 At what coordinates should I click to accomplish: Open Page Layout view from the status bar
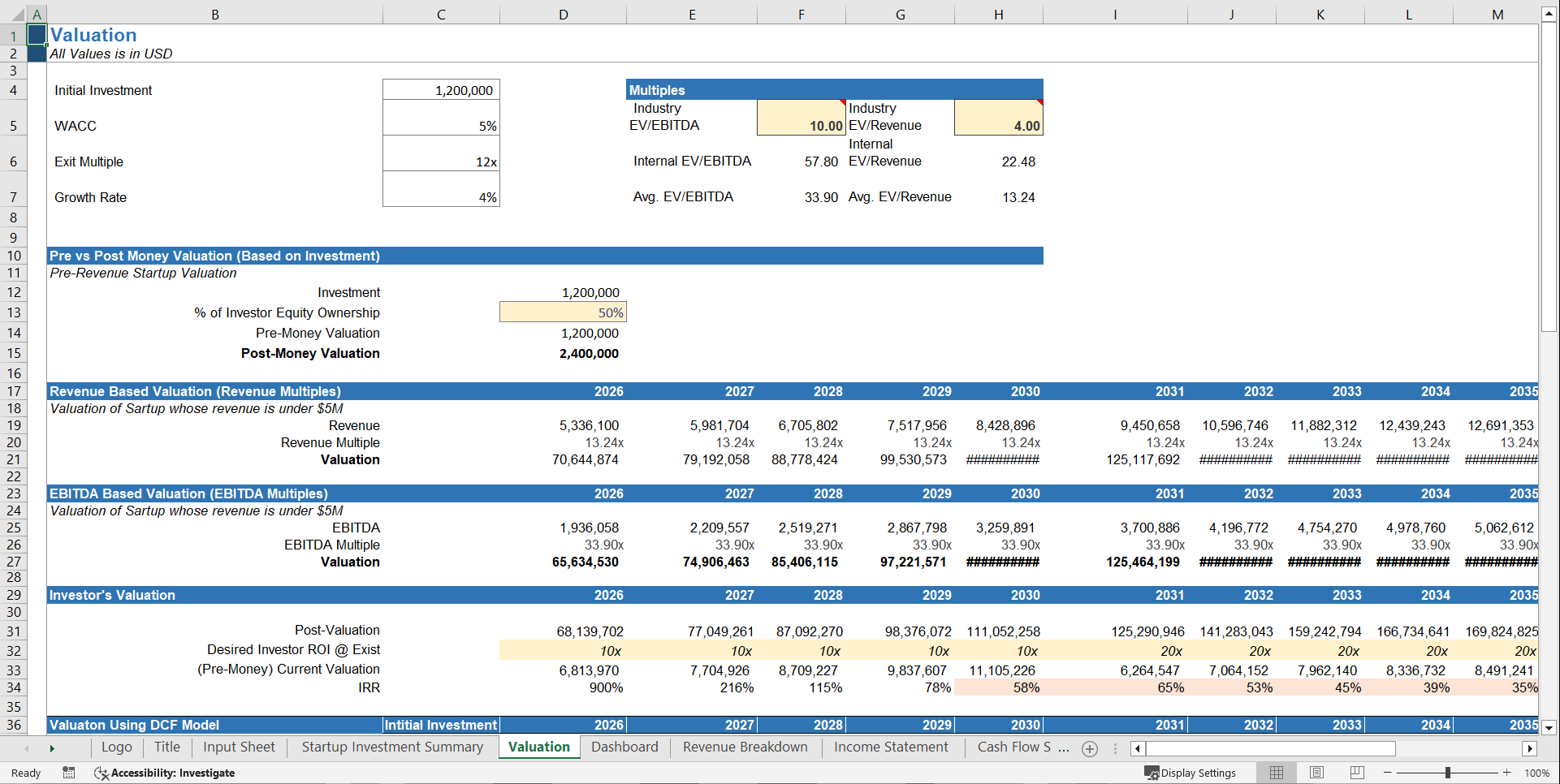pos(1316,773)
